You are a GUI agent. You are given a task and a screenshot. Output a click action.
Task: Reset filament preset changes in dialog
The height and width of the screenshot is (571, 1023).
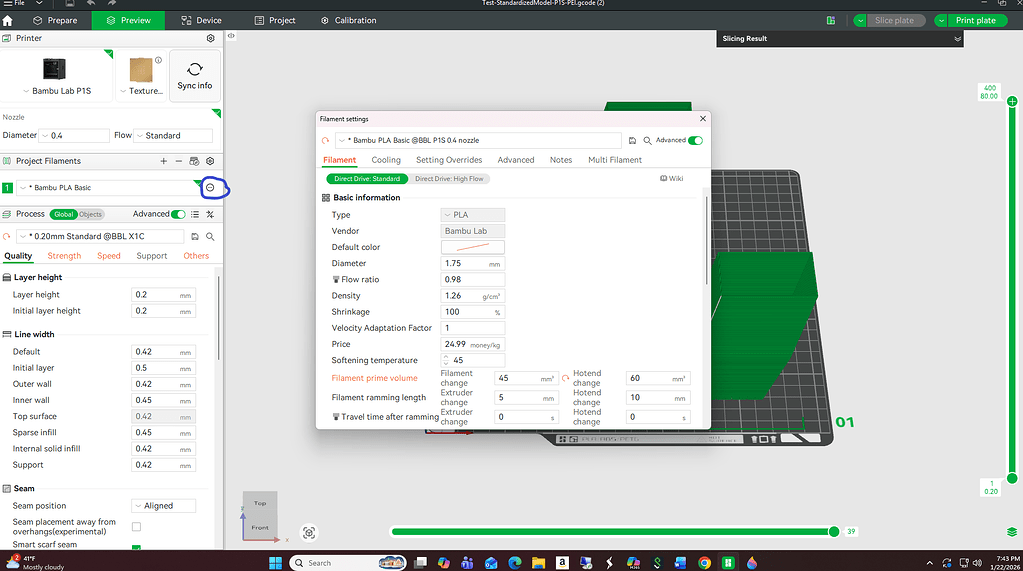coord(326,140)
